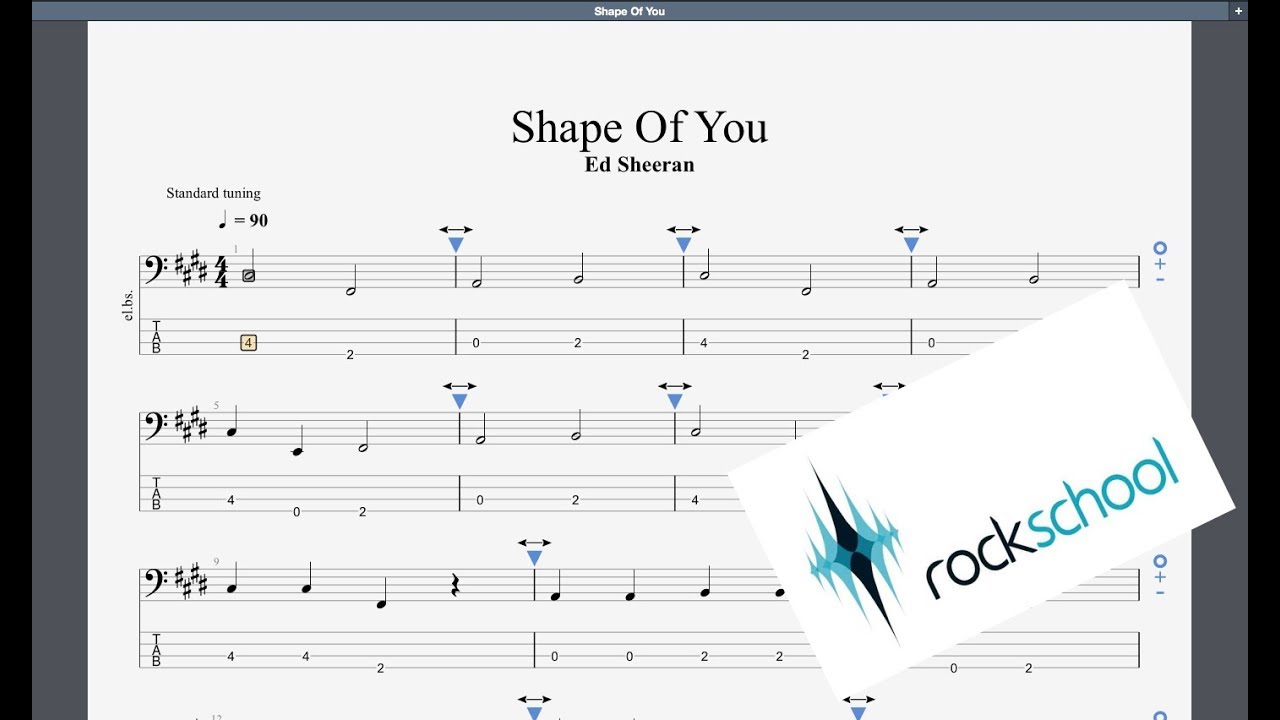Click the TAB label on the first system
This screenshot has width=1280, height=720.
click(x=156, y=337)
